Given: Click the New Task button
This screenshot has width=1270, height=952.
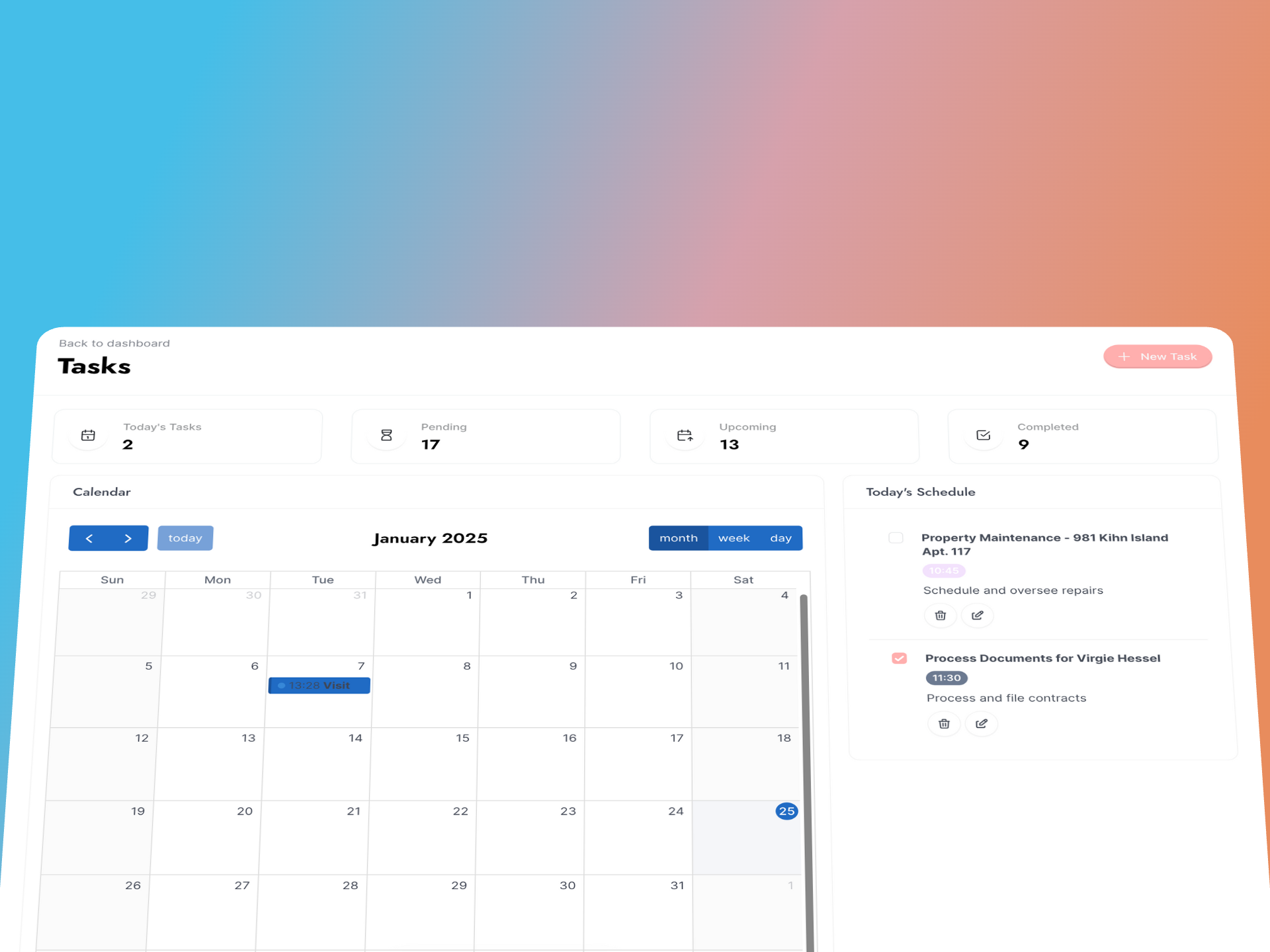Looking at the screenshot, I should (1157, 356).
